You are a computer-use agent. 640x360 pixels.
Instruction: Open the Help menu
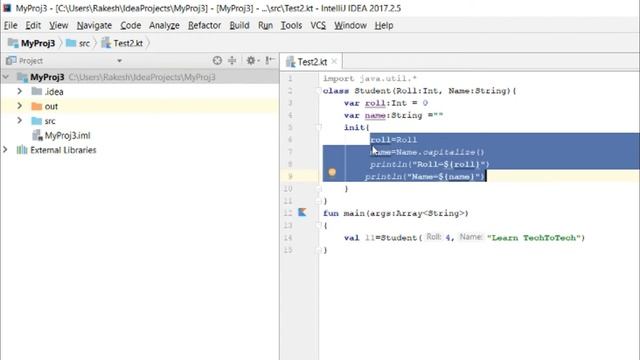tap(384, 25)
